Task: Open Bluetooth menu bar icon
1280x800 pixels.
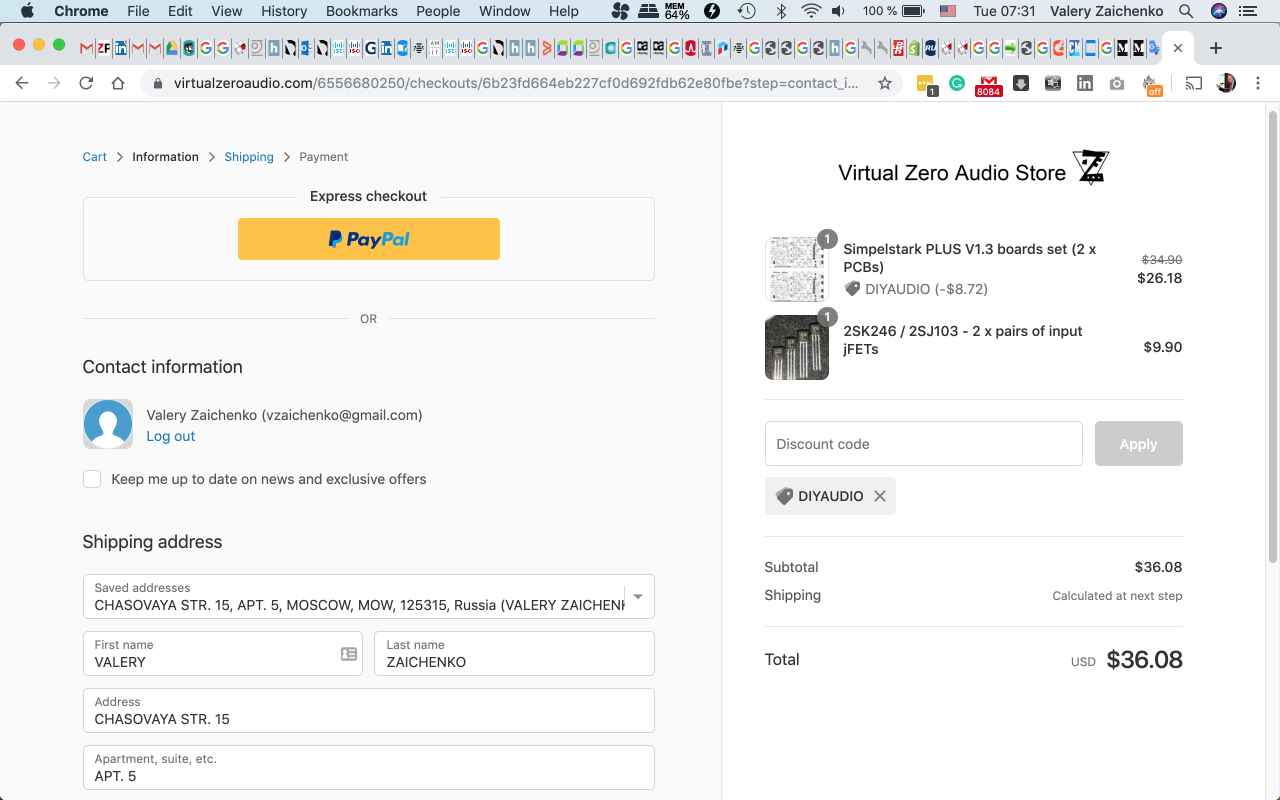Action: point(781,11)
